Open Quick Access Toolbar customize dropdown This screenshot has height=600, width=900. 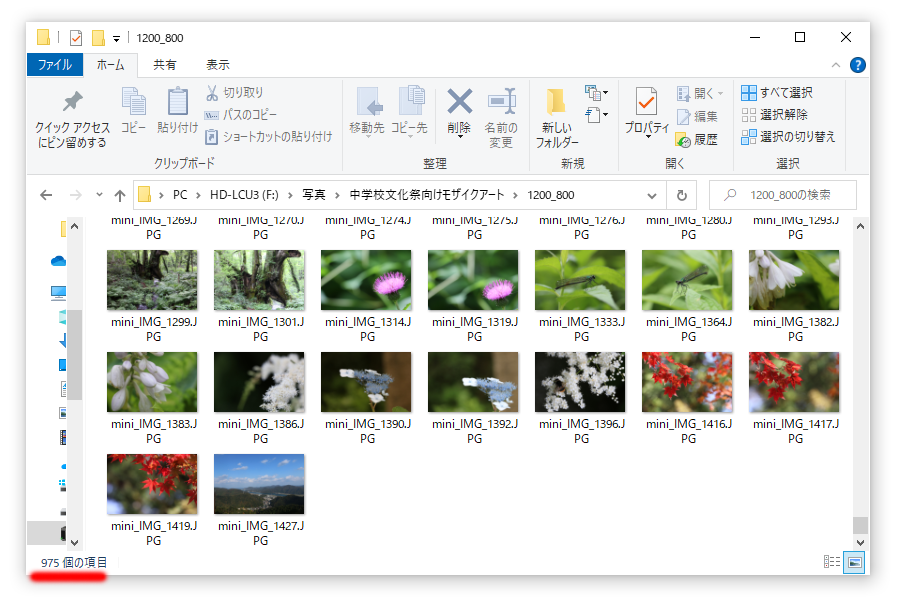coord(117,38)
